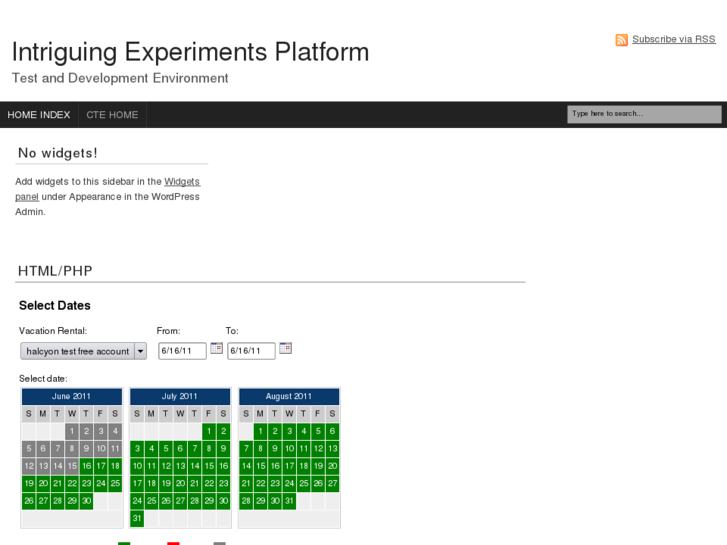Click the To date input field

point(250,351)
